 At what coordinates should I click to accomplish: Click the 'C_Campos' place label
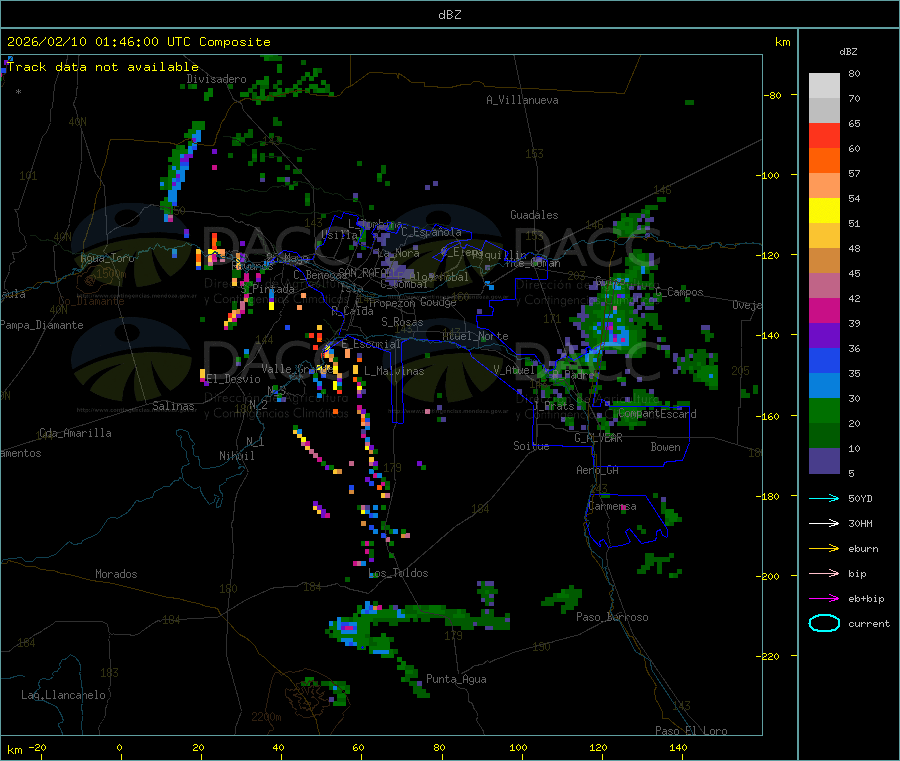(x=680, y=292)
